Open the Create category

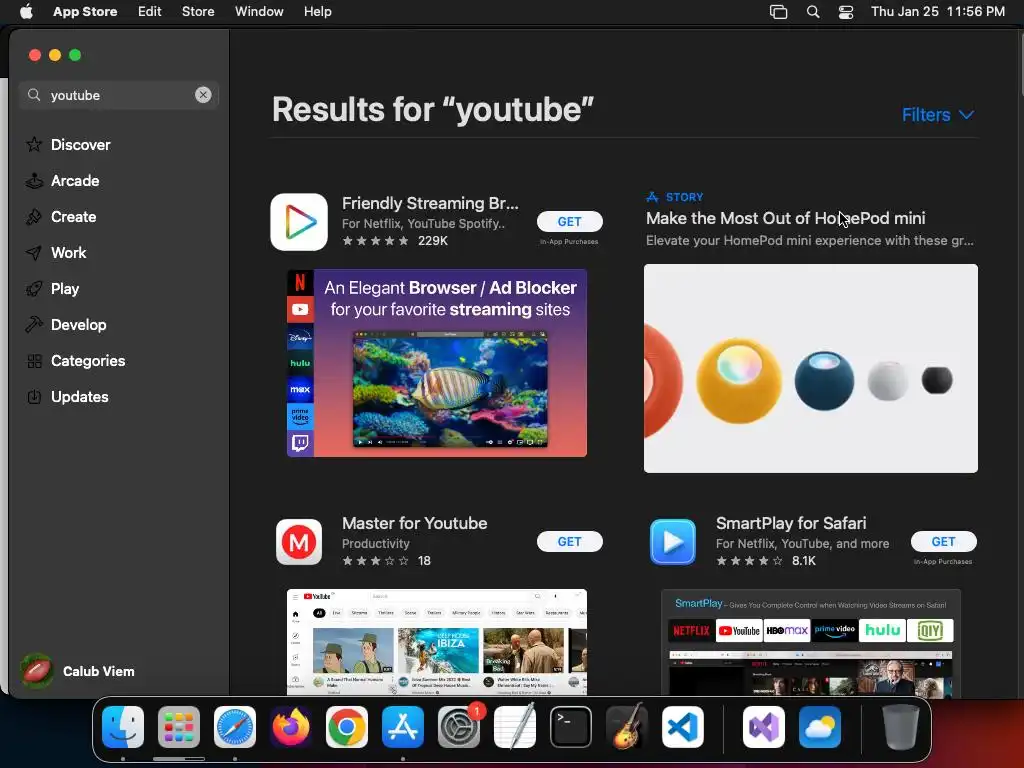coord(61,216)
